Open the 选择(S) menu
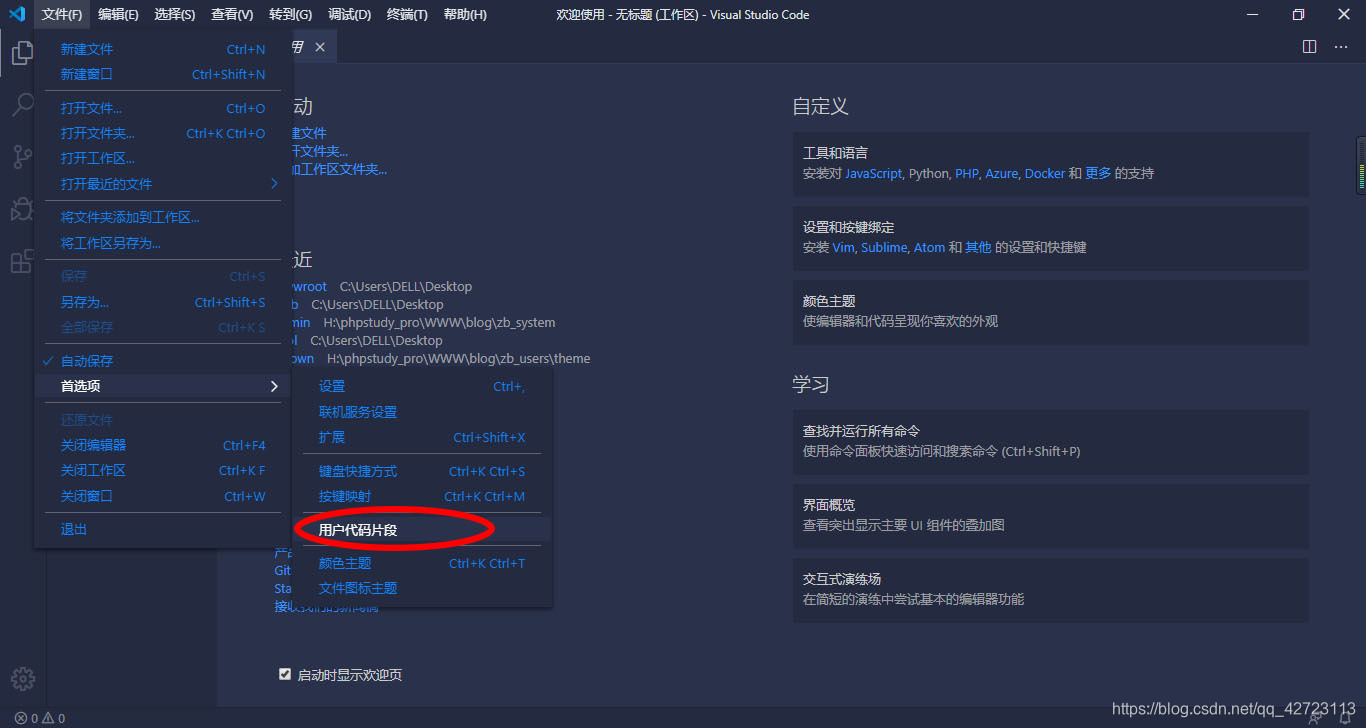Viewport: 1366px width, 728px height. (175, 14)
